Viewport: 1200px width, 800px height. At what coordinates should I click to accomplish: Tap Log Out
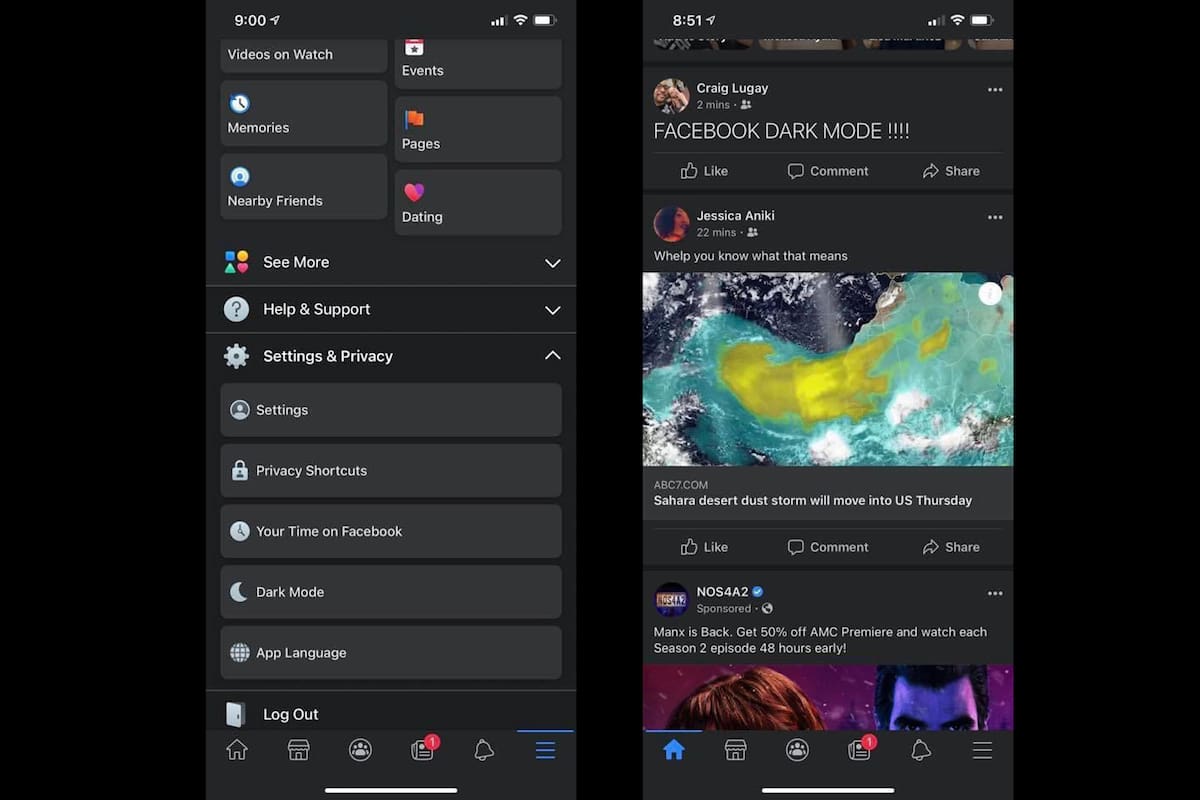pyautogui.click(x=290, y=714)
